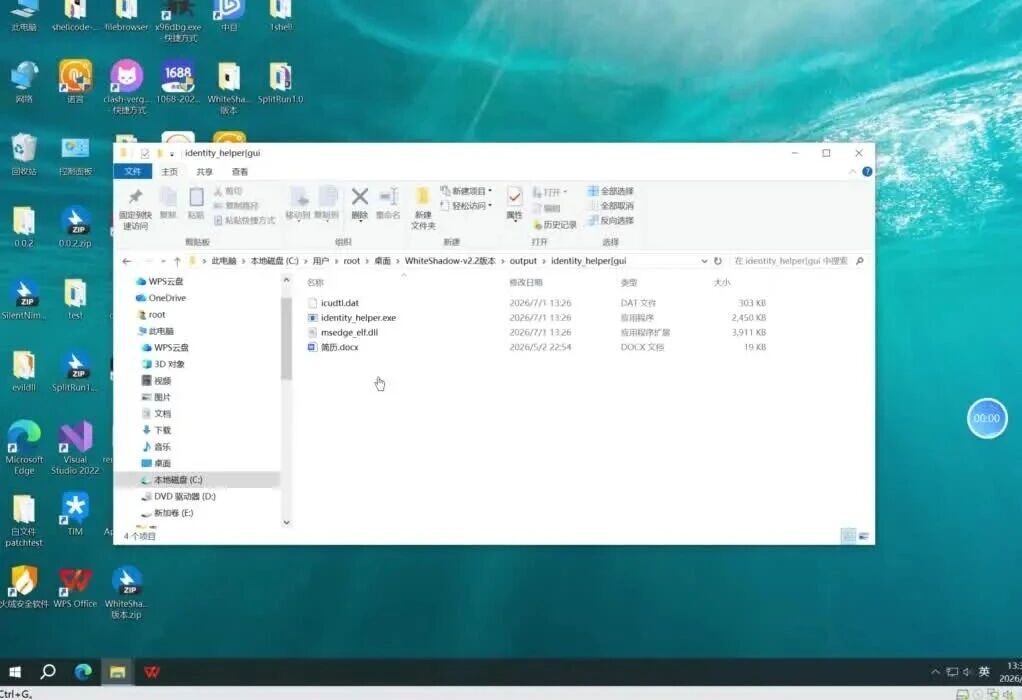Select the SplitRun1.0 desktop folder icon
Screen dimensions: 1022x700
pos(280,83)
